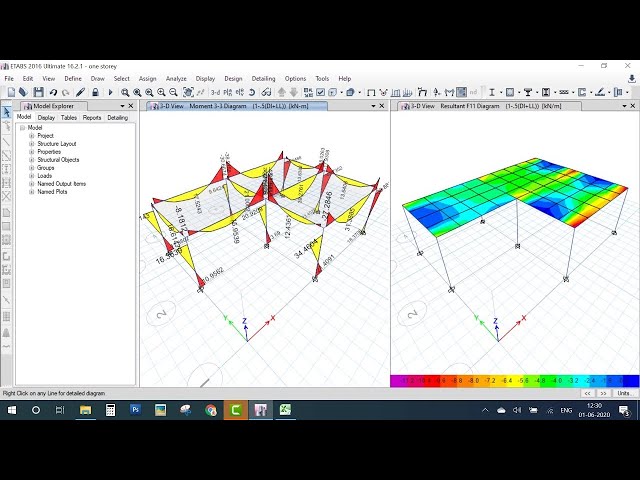The height and width of the screenshot is (480, 640).
Task: Switch to Display tab in Model Explorer
Action: pos(46,118)
